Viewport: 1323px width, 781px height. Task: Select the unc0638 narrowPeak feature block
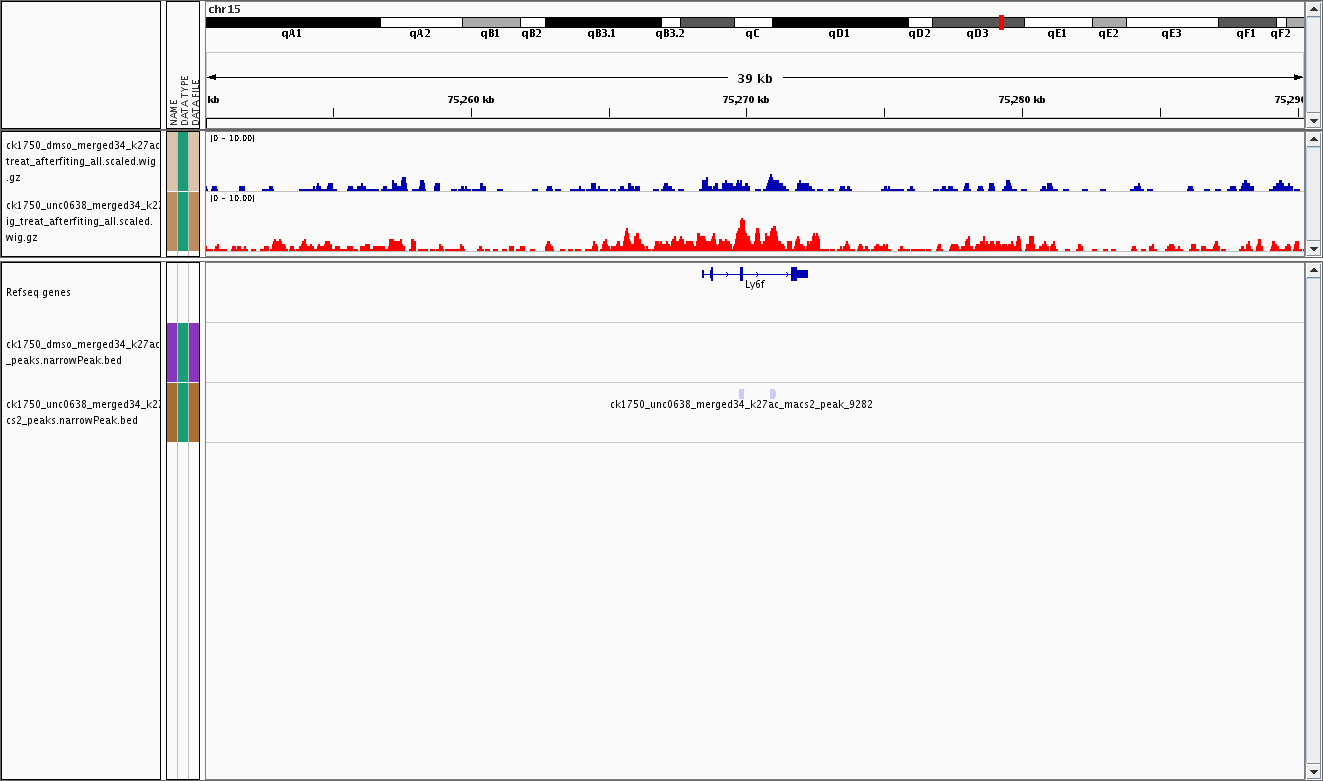[x=741, y=394]
